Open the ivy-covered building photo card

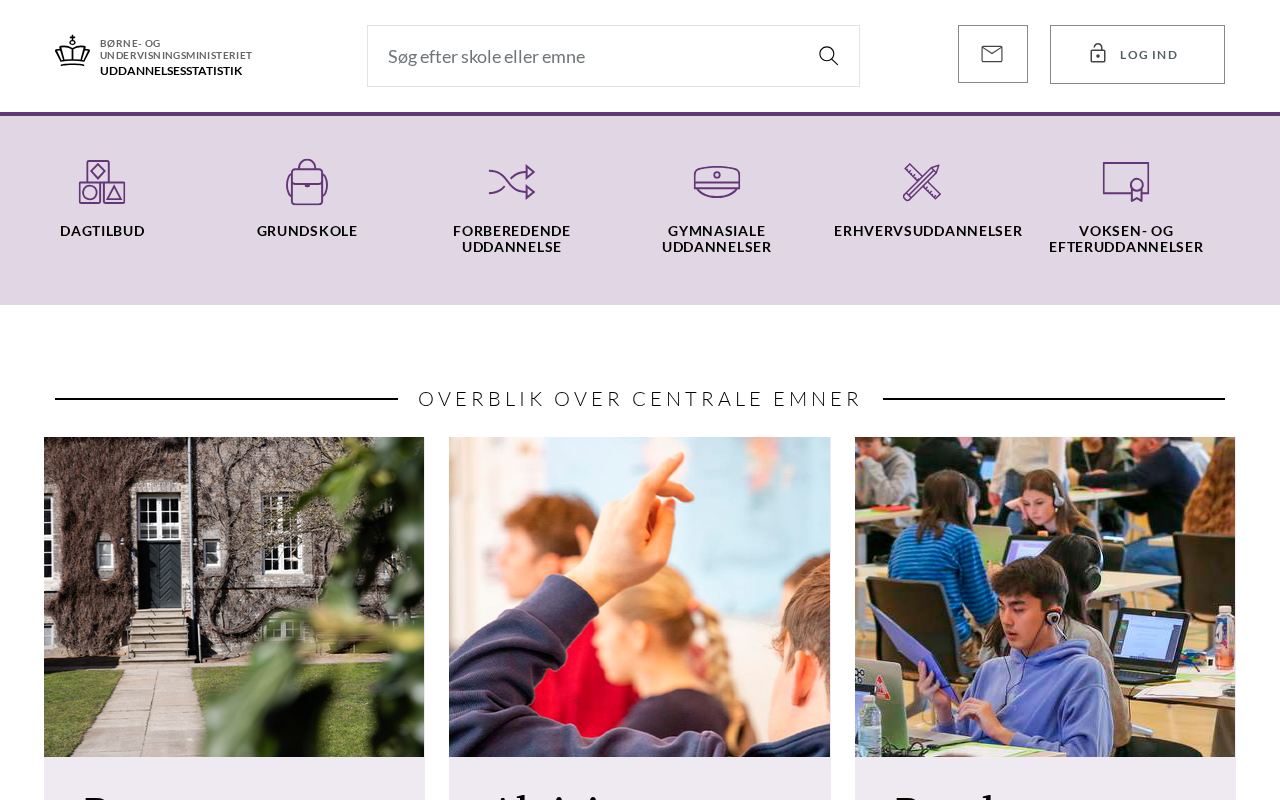(234, 597)
